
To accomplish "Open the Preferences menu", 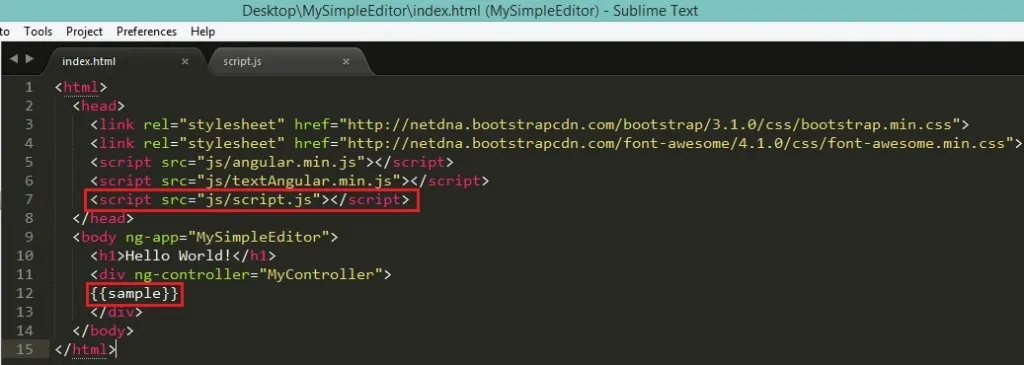I will click(x=146, y=31).
